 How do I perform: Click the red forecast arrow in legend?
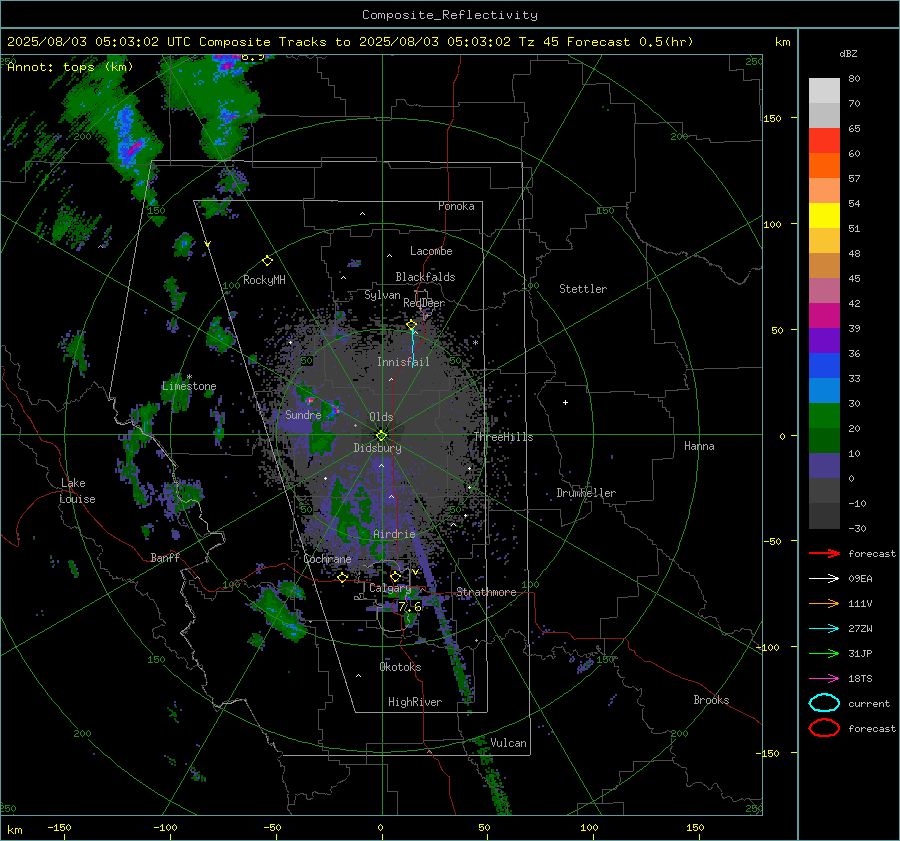[824, 553]
